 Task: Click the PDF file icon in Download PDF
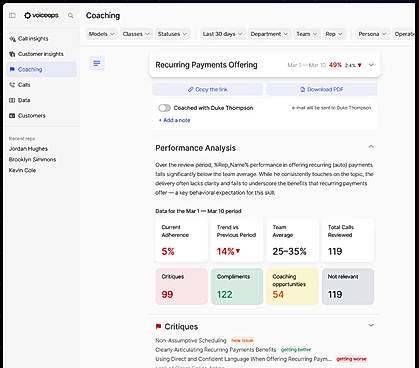coord(303,89)
